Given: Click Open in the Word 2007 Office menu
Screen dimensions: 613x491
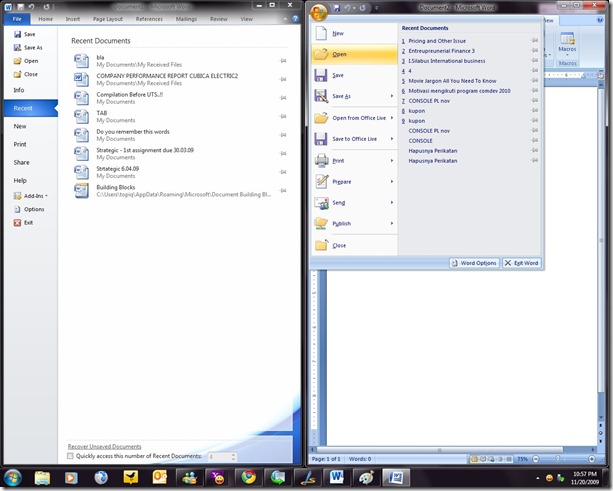Looking at the screenshot, I should [355, 54].
